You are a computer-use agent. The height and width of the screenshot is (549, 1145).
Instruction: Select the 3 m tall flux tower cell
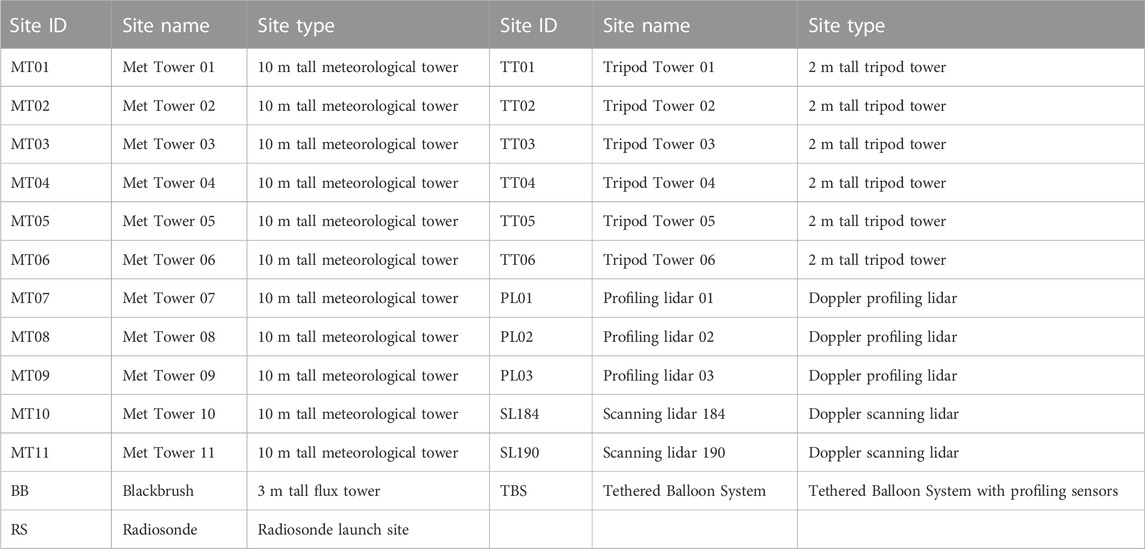pos(367,491)
